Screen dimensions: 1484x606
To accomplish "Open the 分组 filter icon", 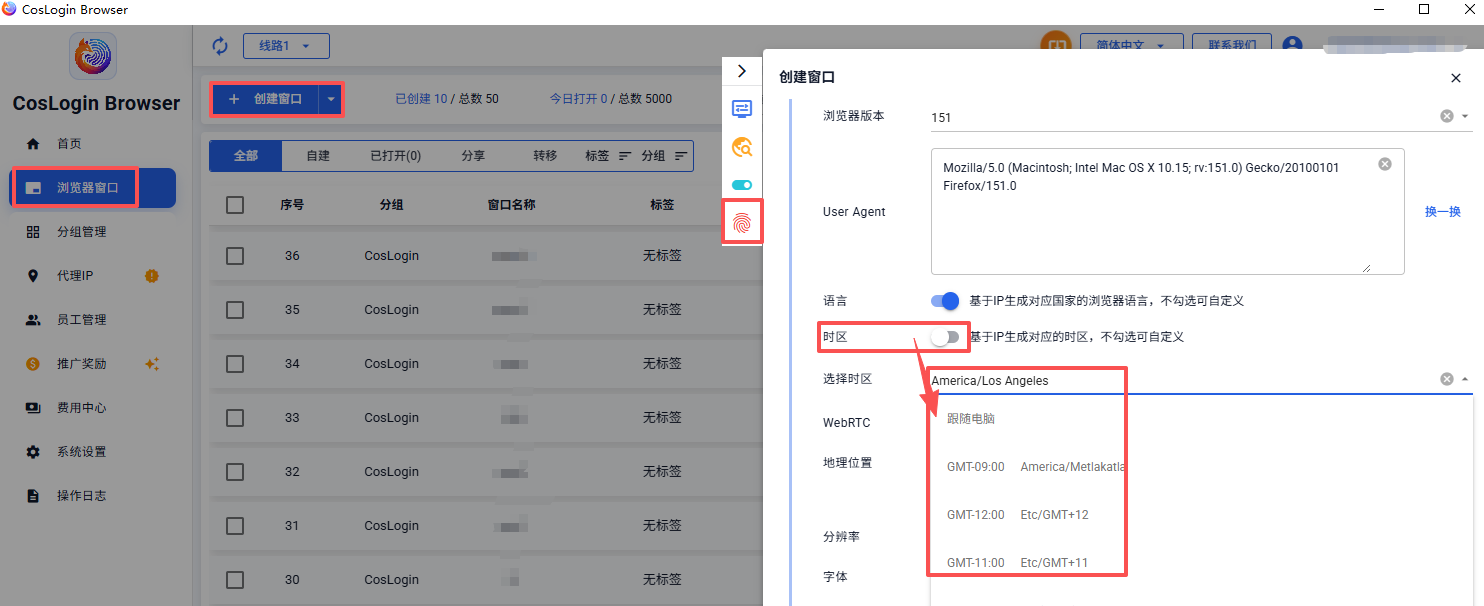I will point(681,156).
